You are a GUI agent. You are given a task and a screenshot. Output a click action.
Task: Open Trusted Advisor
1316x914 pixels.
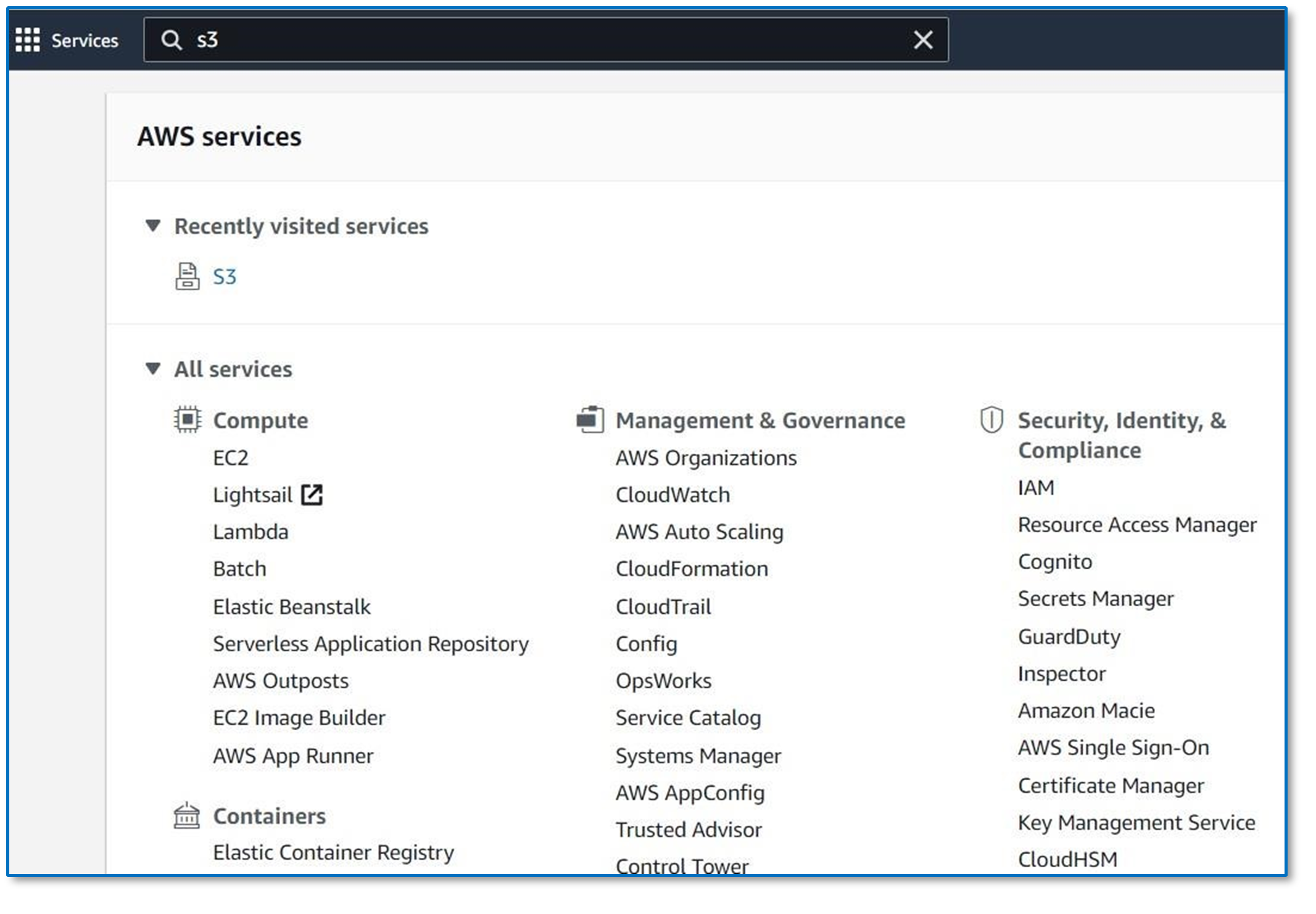689,830
